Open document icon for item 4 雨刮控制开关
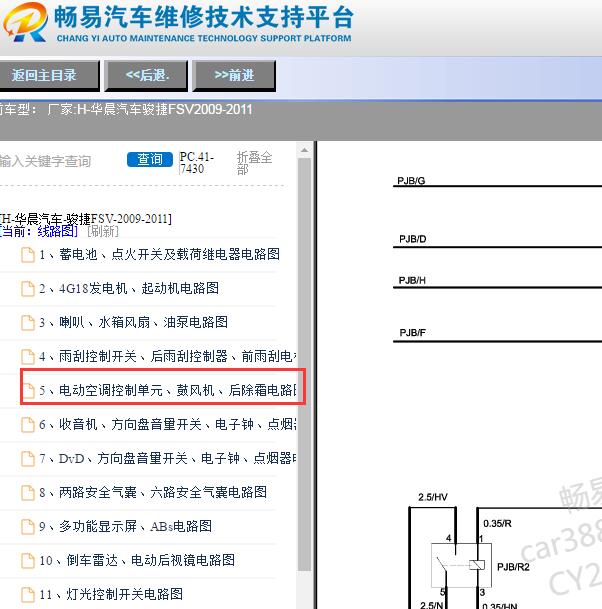The width and height of the screenshot is (602, 609). [x=28, y=357]
